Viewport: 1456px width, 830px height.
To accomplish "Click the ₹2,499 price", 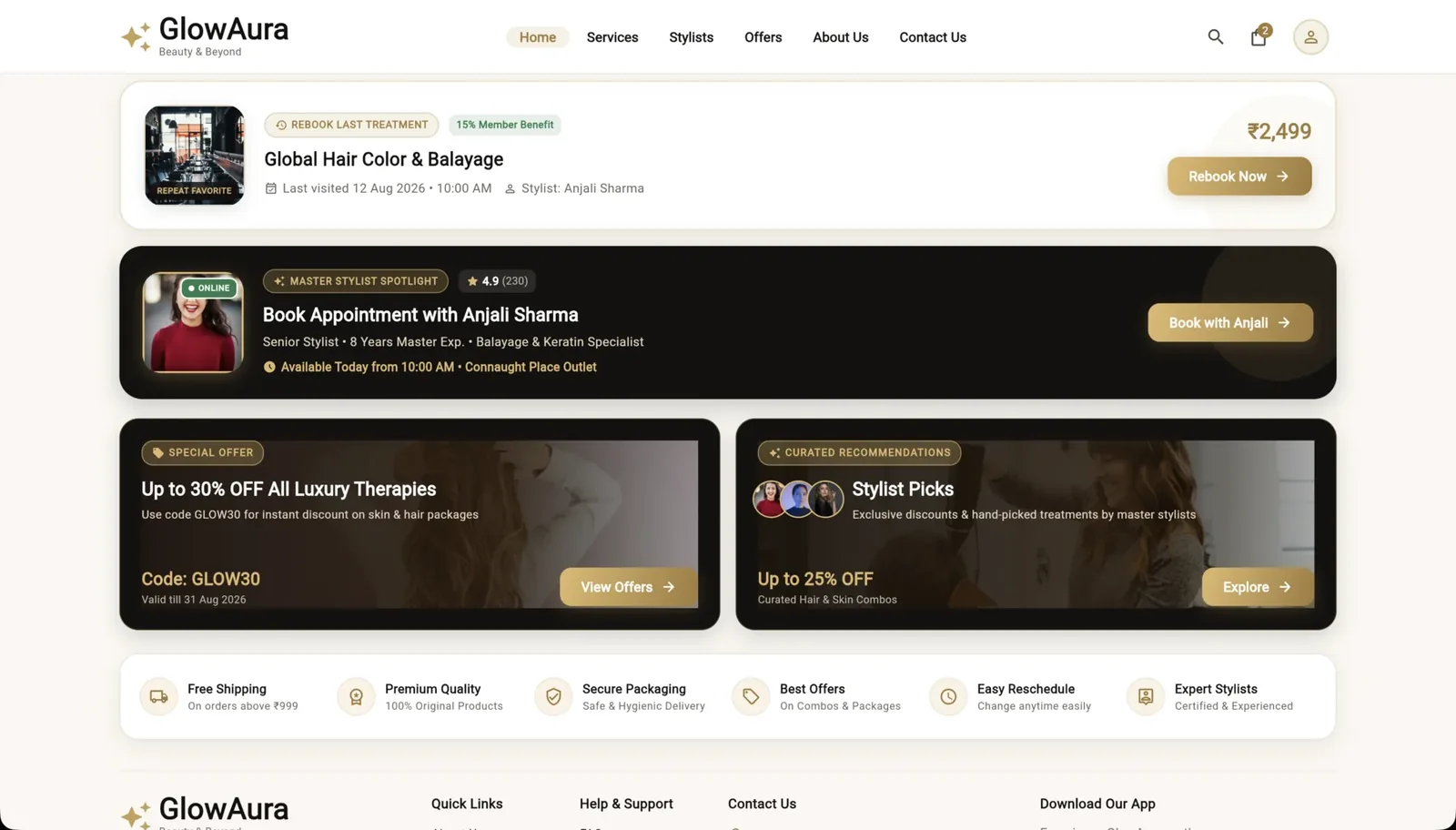I will 1279,131.
